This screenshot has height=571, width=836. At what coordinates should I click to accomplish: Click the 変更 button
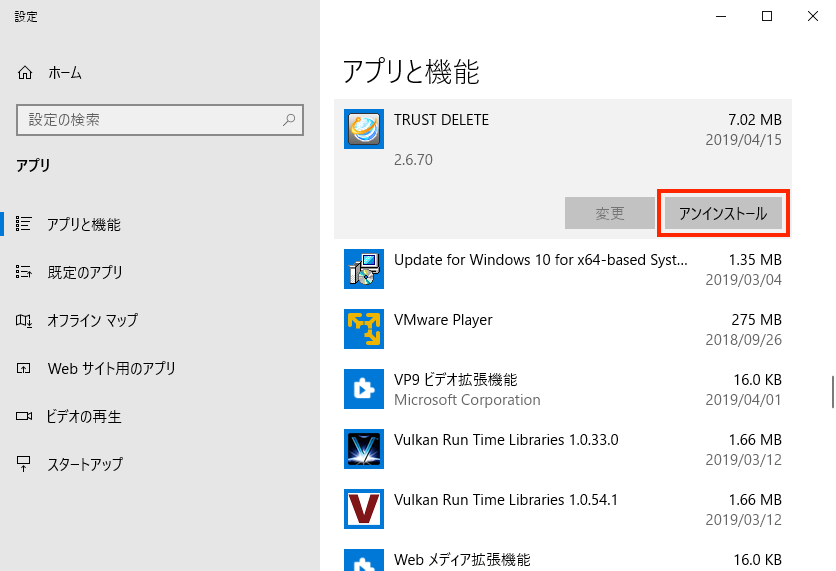pos(609,213)
